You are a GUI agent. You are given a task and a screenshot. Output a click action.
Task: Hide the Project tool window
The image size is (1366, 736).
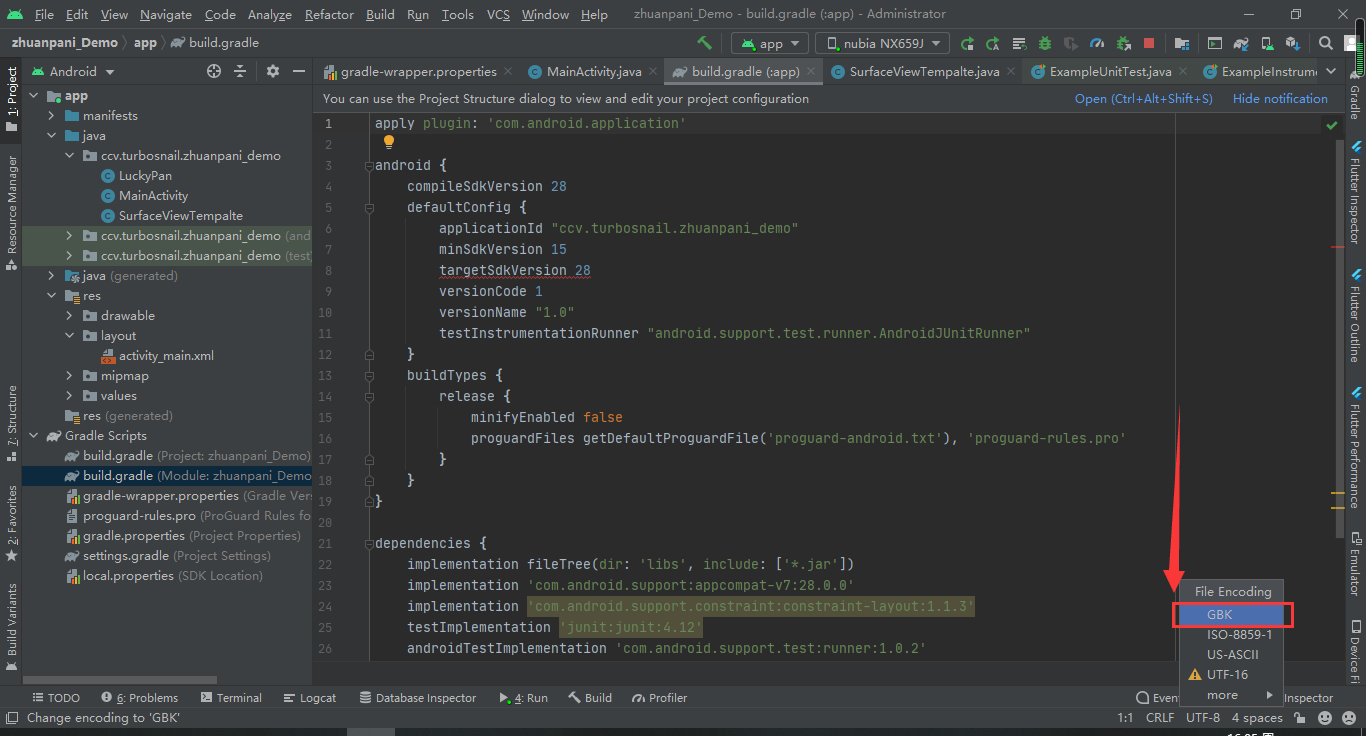[x=299, y=71]
